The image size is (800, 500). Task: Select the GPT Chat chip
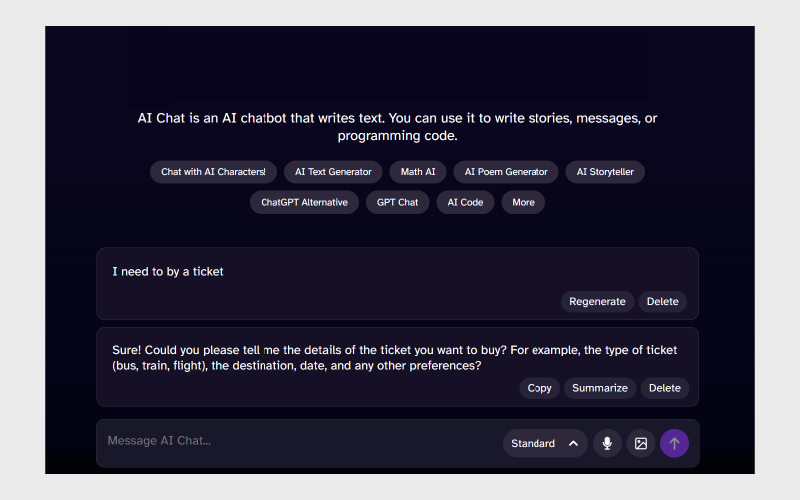[397, 203]
